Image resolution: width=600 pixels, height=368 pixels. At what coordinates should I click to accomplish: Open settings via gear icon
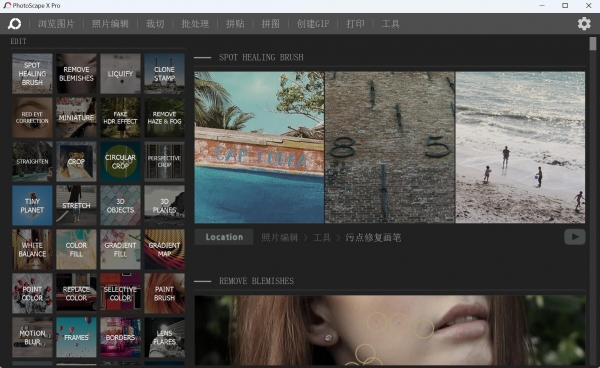coord(584,24)
